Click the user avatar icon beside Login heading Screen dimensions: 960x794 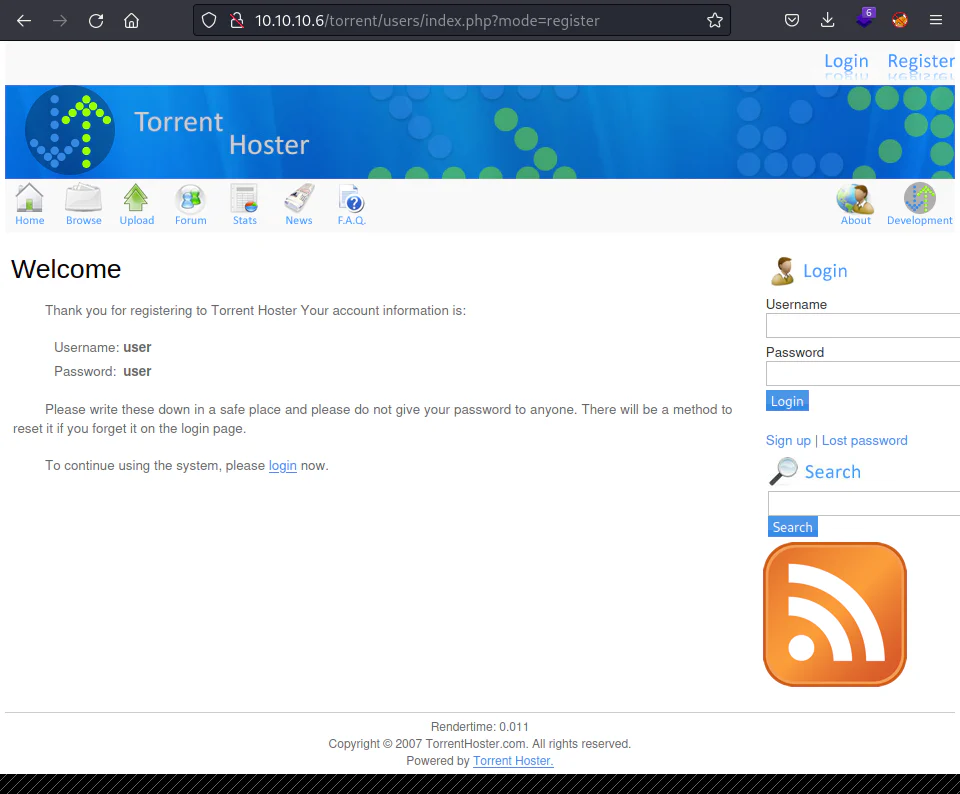point(782,271)
